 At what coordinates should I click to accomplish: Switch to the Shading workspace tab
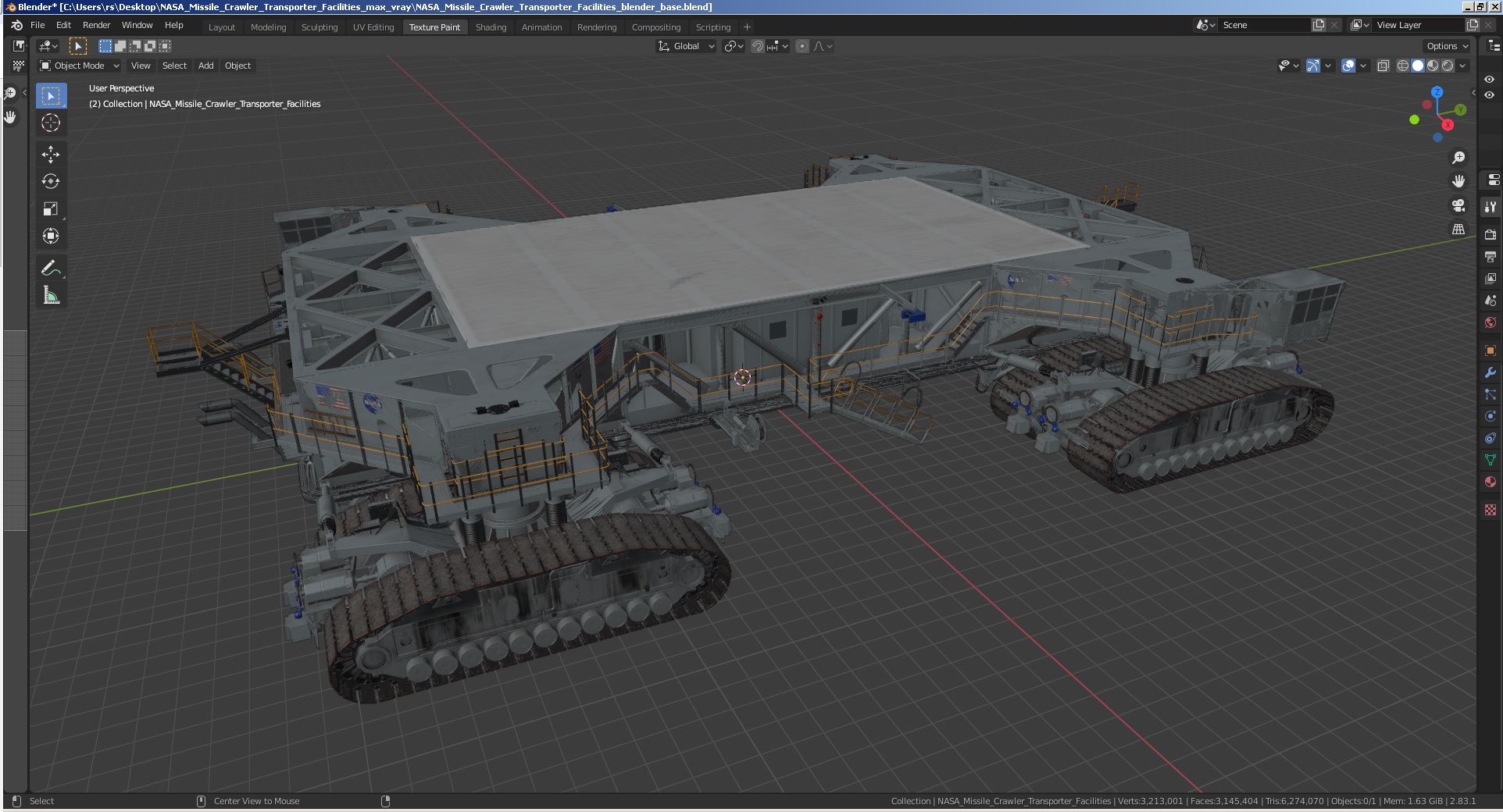point(491,27)
